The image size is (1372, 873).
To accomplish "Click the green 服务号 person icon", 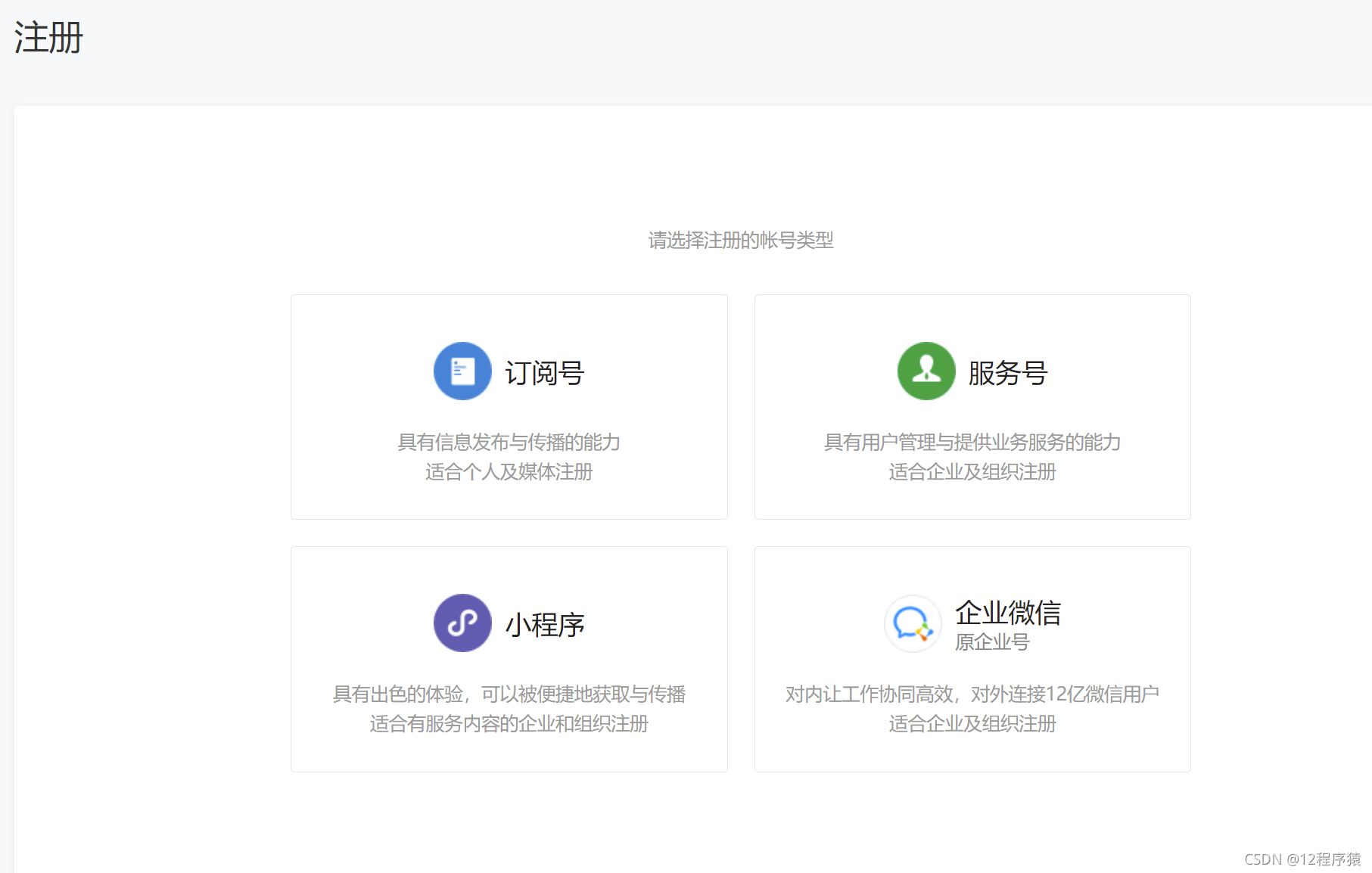I will click(926, 371).
